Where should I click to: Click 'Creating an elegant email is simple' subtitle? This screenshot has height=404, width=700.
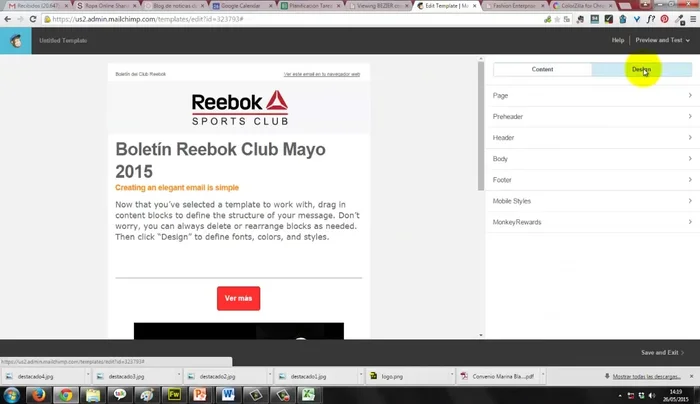click(x=177, y=187)
